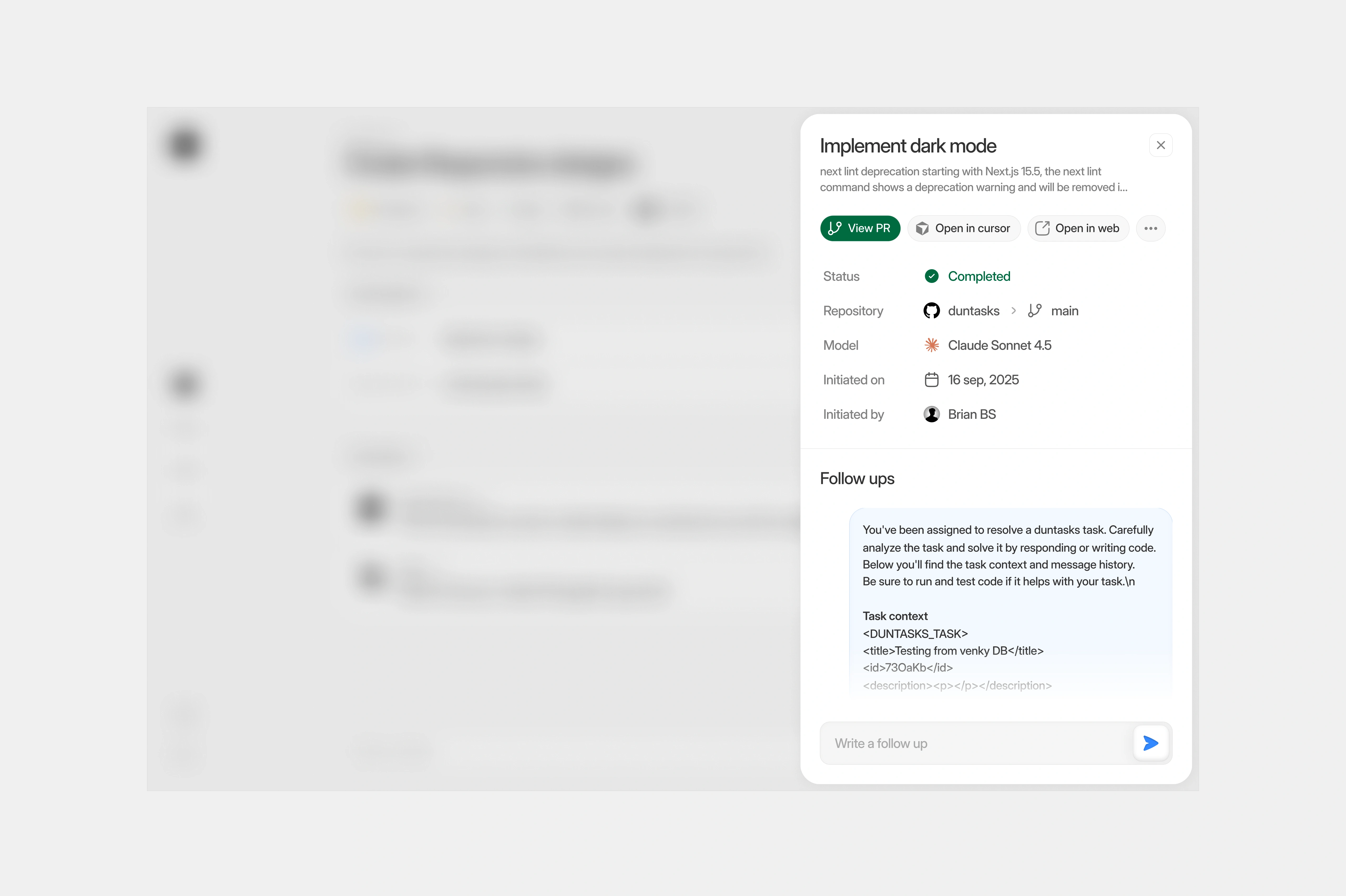This screenshot has width=1346, height=896.
Task: Click the GitHub icon next to duntasks
Action: tap(931, 310)
